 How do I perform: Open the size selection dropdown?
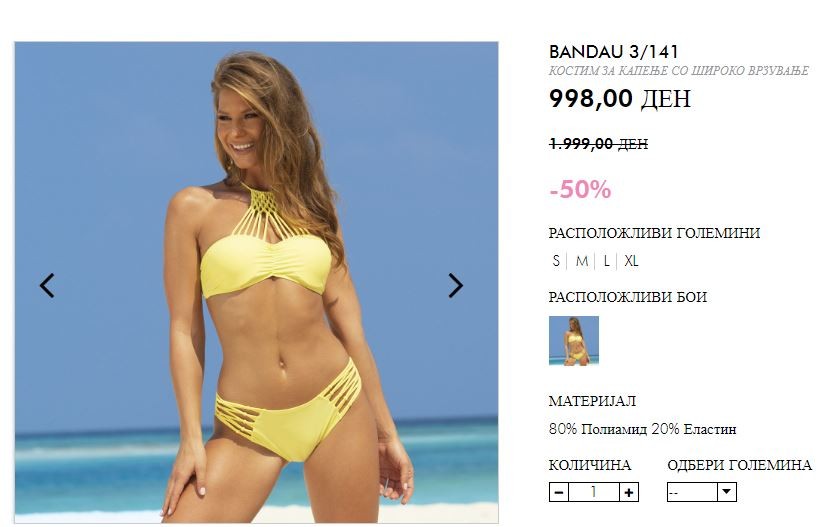(701, 493)
